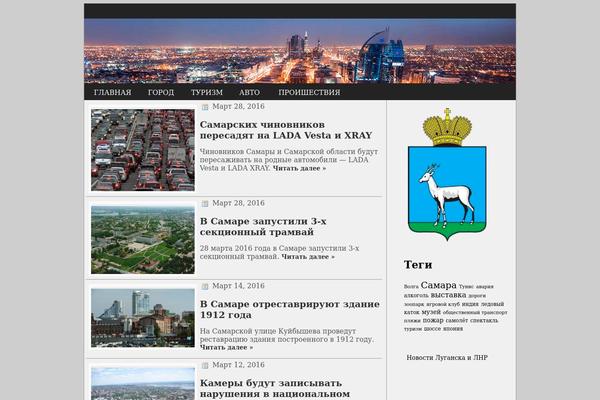Viewport: 600px width, 400px height.
Task: Select the авария tag
Action: pos(484,287)
